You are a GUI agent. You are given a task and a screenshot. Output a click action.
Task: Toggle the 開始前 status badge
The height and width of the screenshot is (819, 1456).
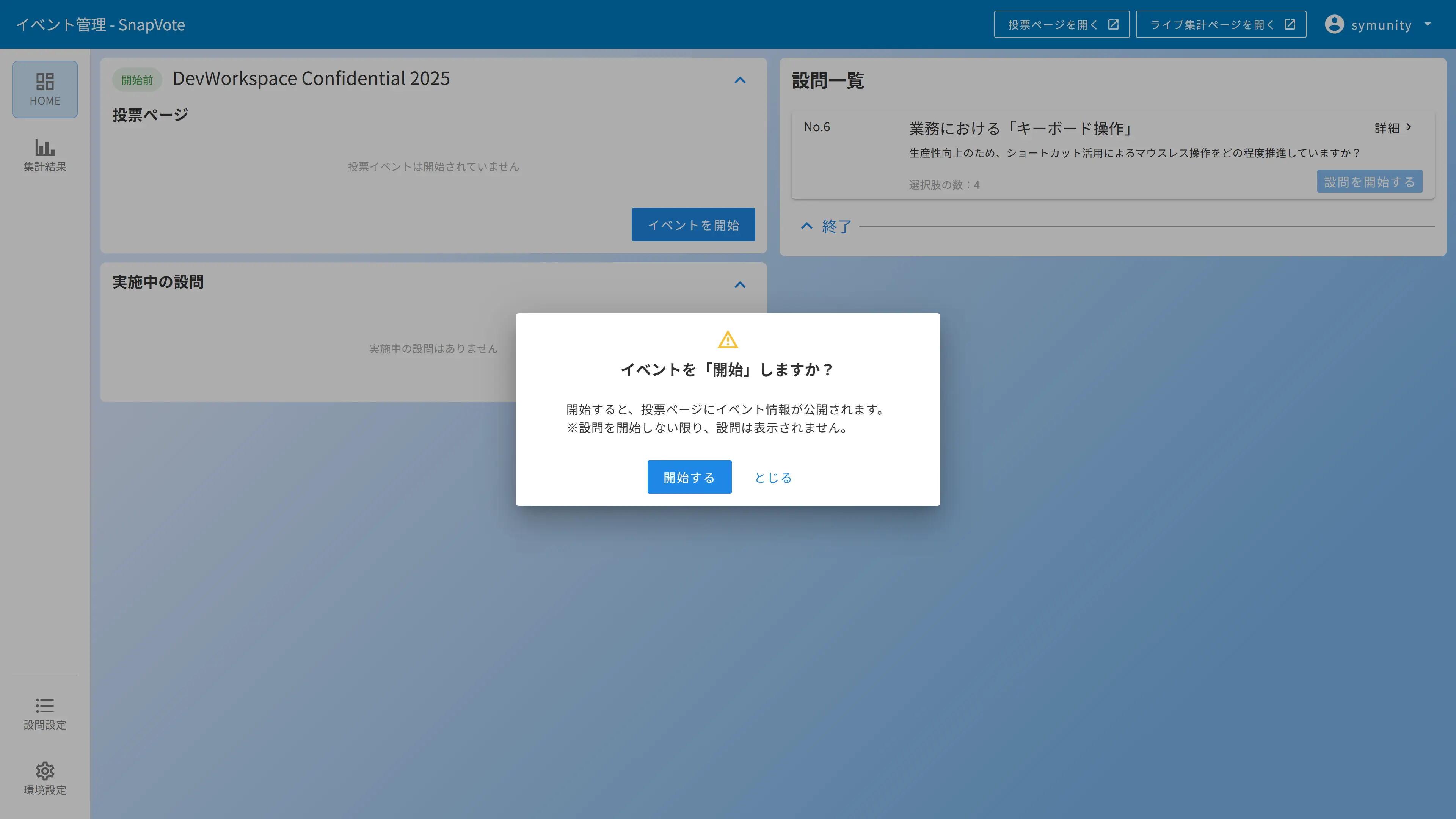[x=137, y=80]
